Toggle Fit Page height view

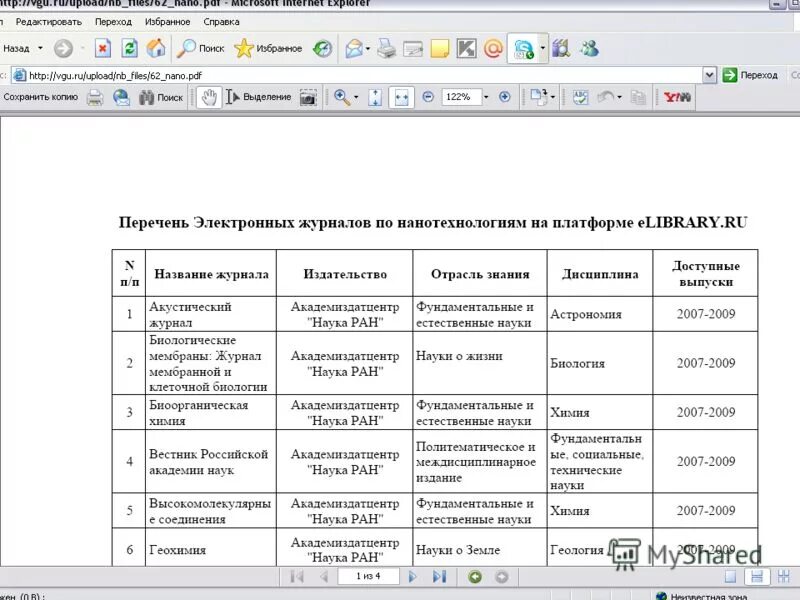click(375, 97)
